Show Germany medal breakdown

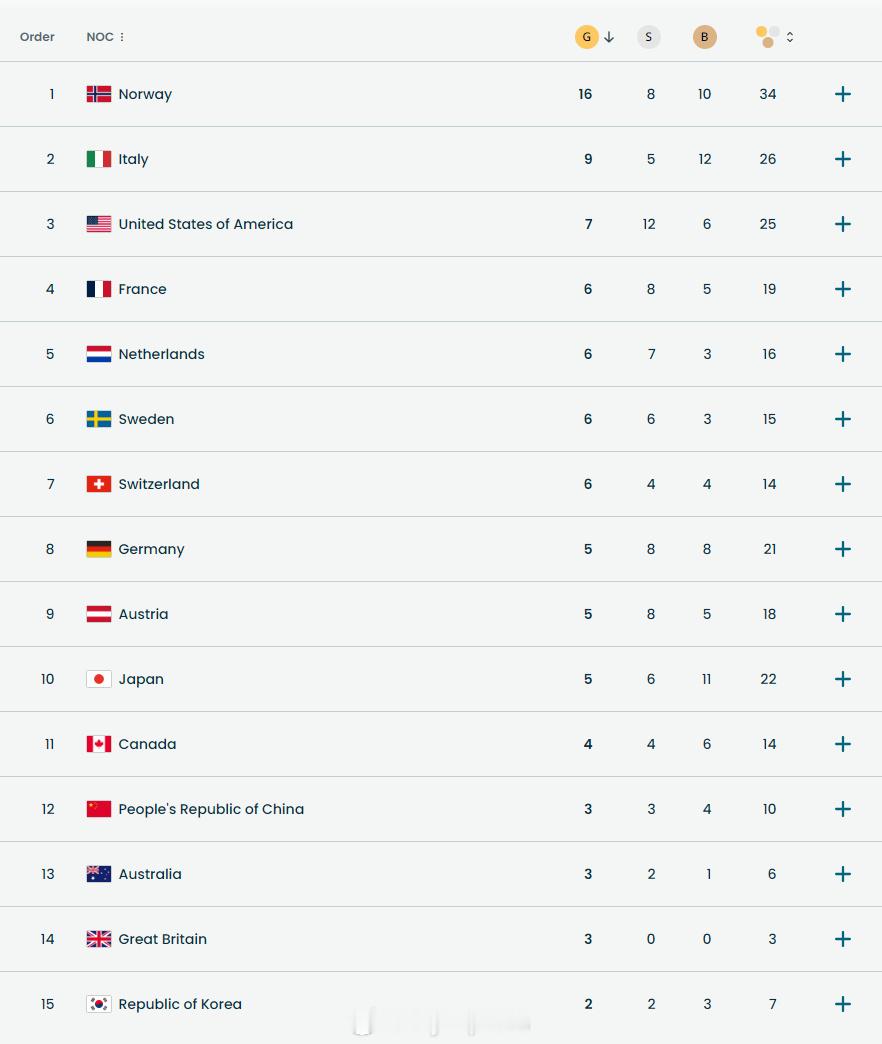[843, 549]
